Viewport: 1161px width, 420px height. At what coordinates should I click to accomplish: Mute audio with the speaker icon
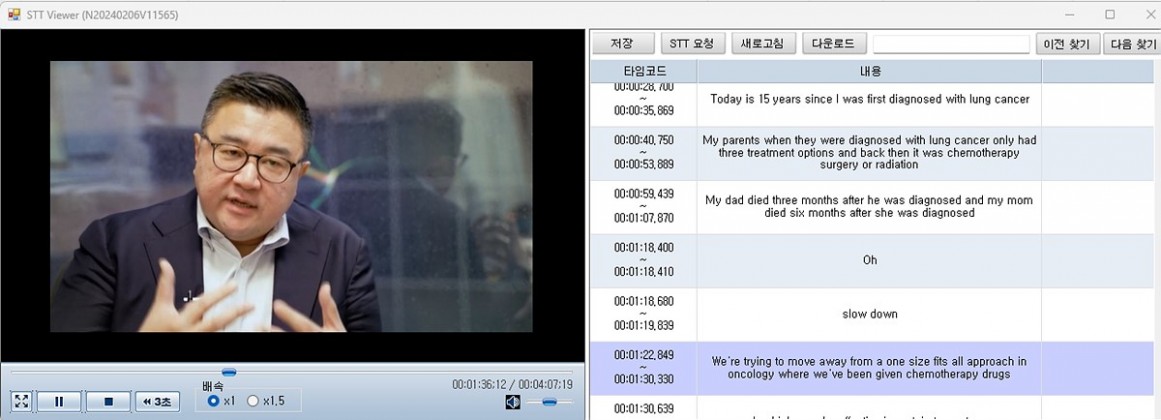pyautogui.click(x=513, y=401)
